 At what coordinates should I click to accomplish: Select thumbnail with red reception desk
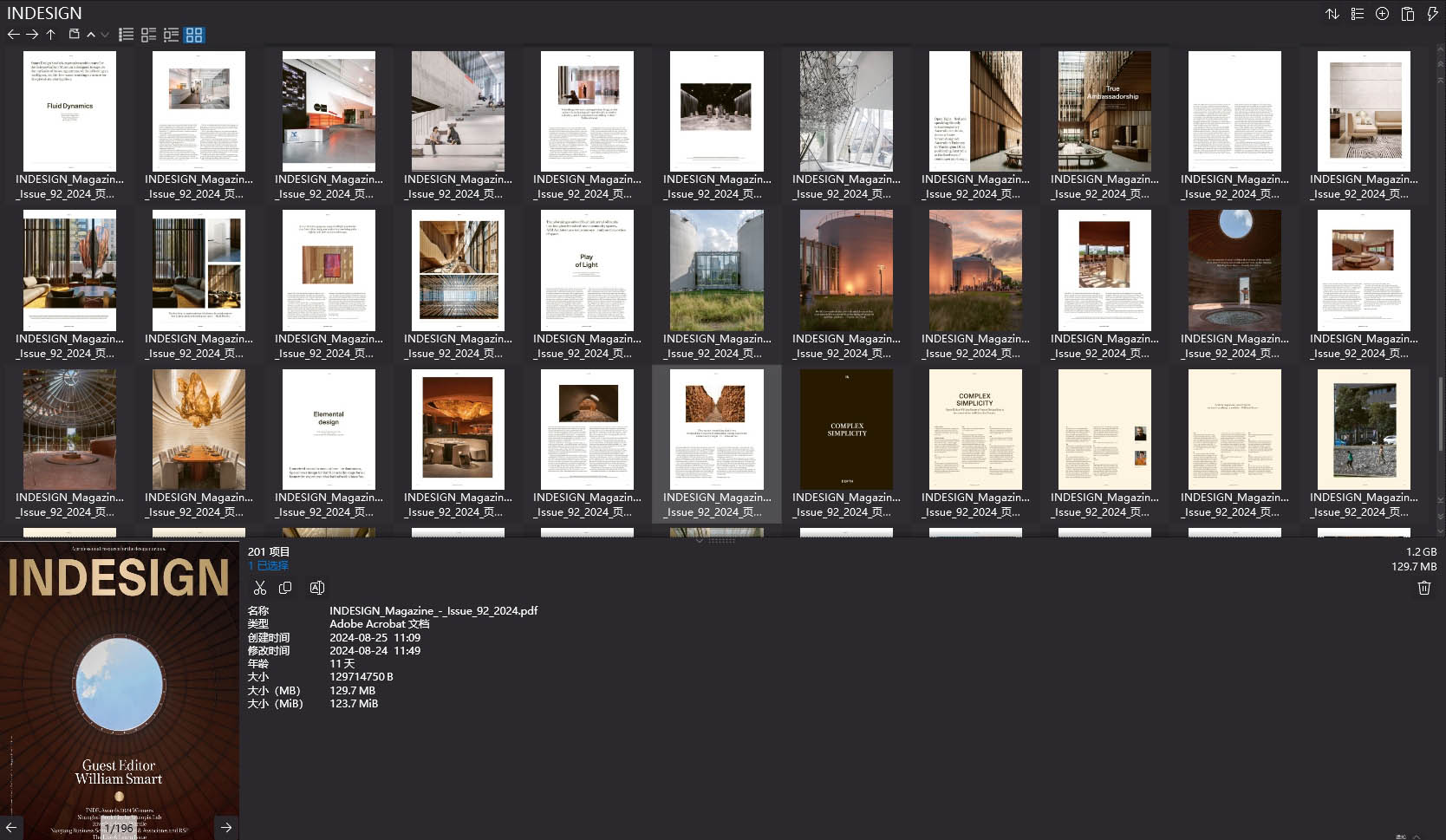(329, 111)
